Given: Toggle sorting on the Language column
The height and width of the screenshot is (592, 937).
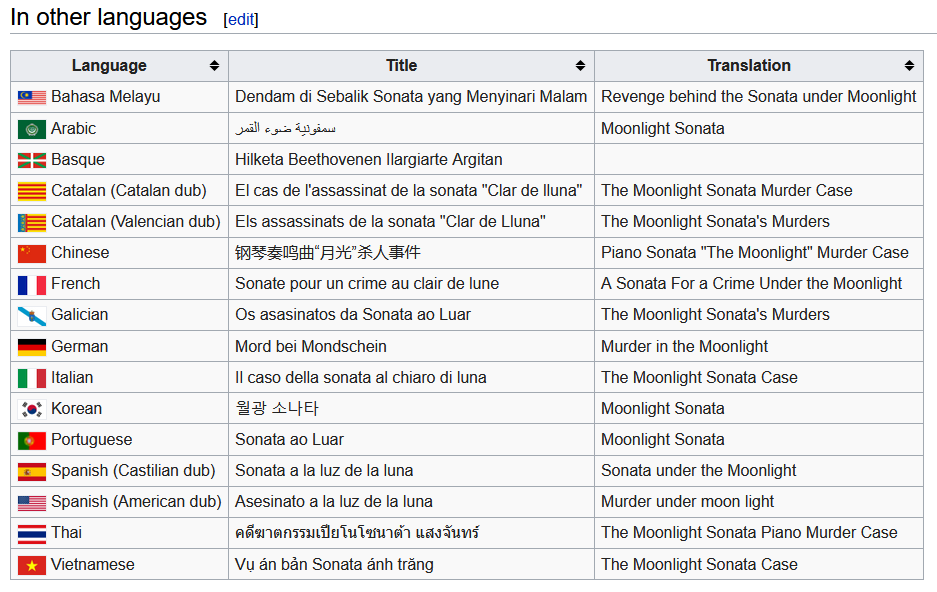Looking at the screenshot, I should tap(213, 65).
